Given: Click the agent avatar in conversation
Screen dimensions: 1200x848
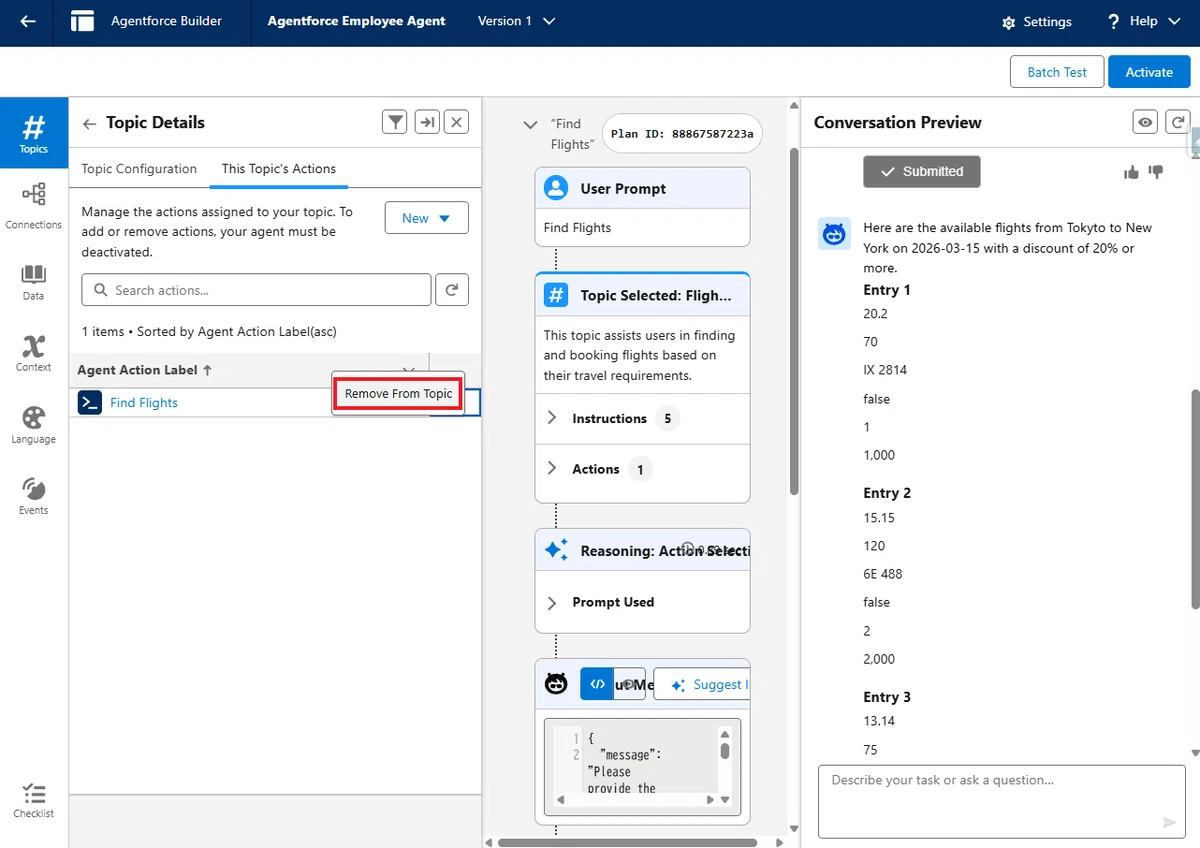Looking at the screenshot, I should [834, 234].
